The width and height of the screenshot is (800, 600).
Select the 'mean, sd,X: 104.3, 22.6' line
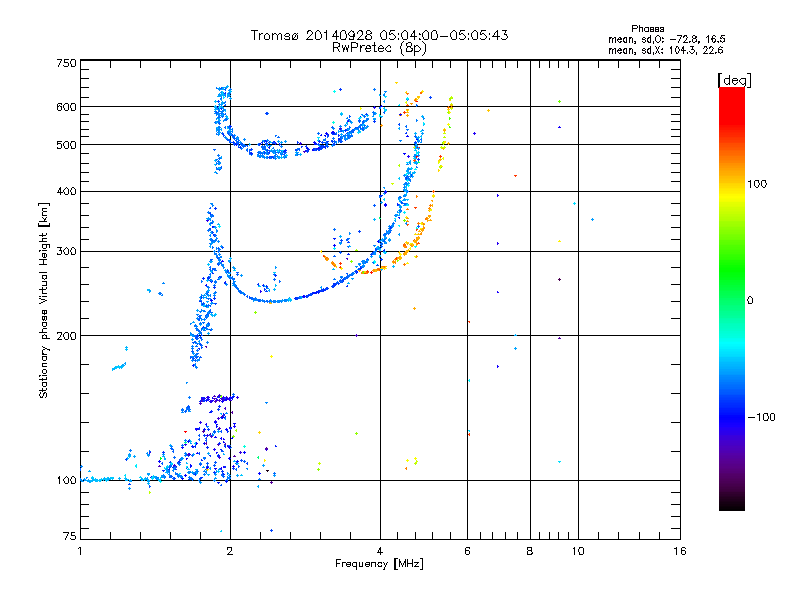click(665, 50)
